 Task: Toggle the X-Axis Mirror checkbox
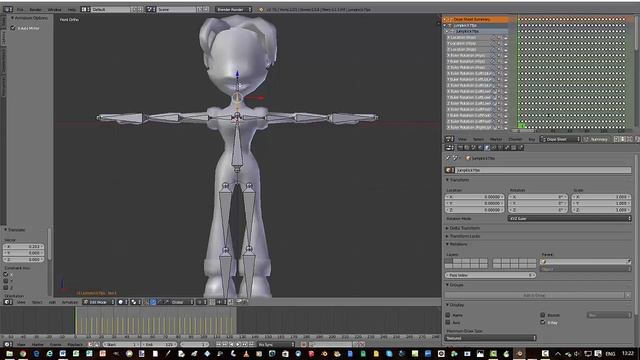(x=13, y=28)
